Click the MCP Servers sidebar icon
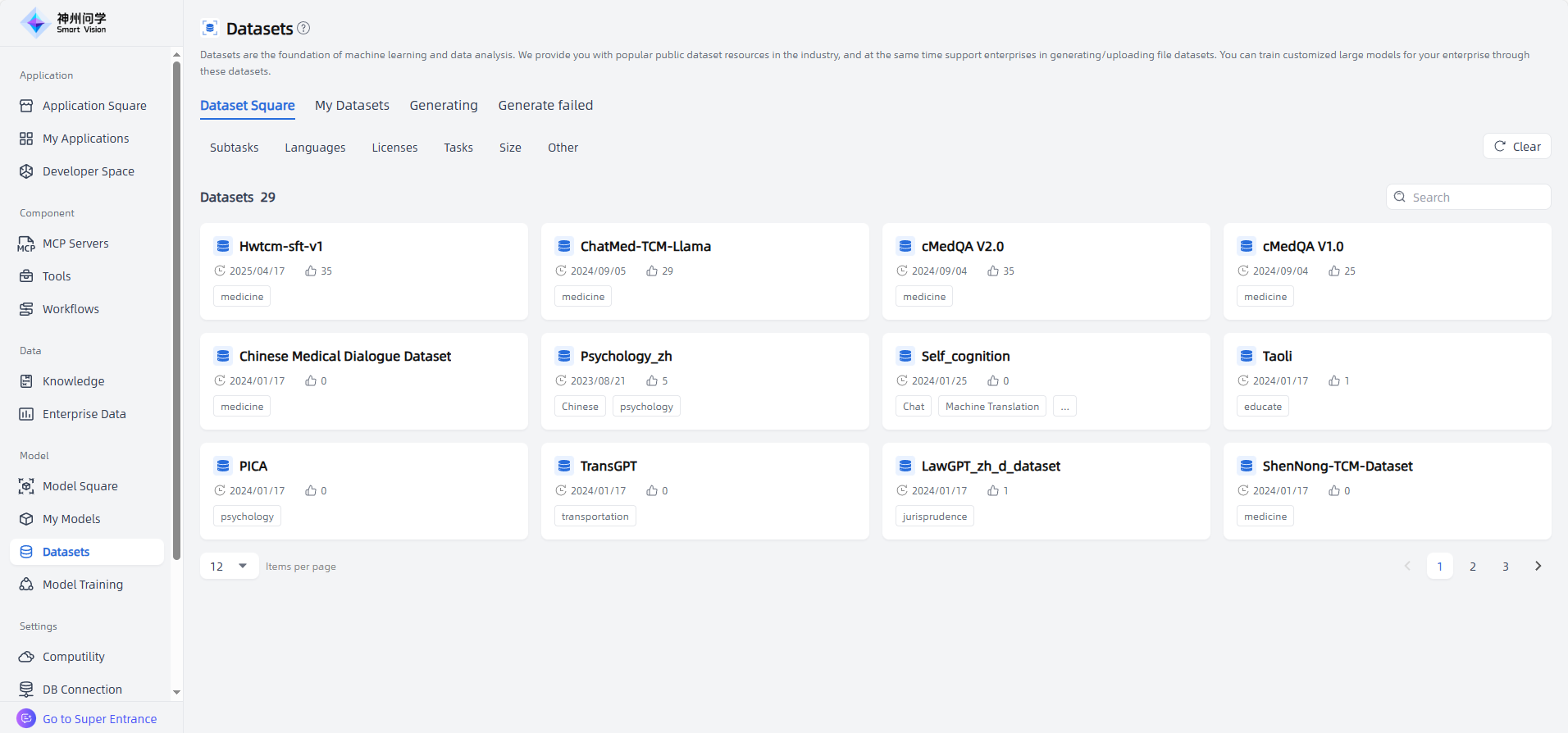This screenshot has height=733, width=1568. [x=26, y=244]
